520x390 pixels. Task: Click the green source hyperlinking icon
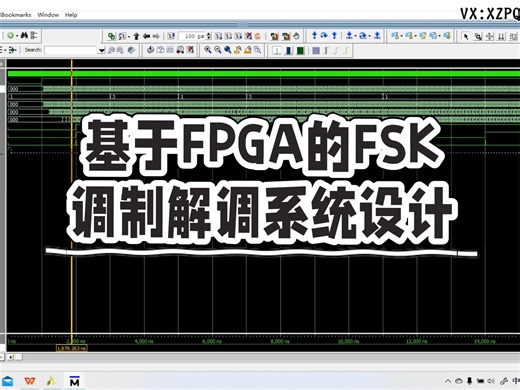[111, 36]
